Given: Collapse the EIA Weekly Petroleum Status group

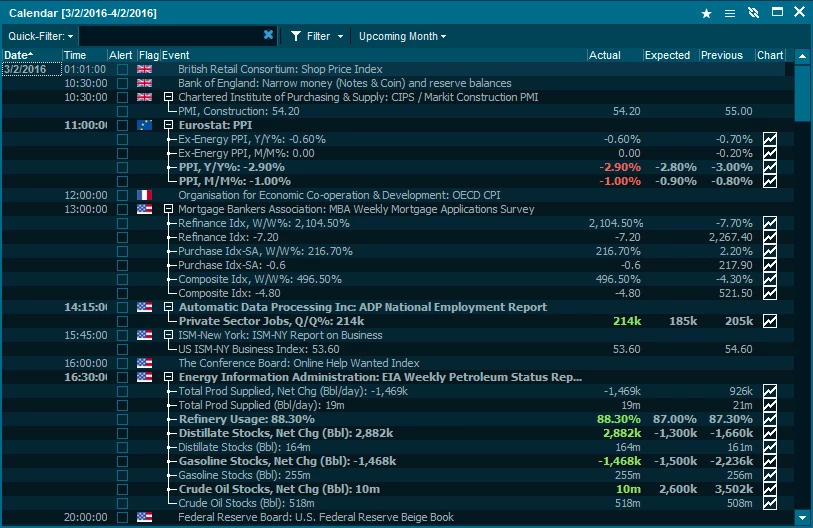Looking at the screenshot, I should pyautogui.click(x=169, y=377).
